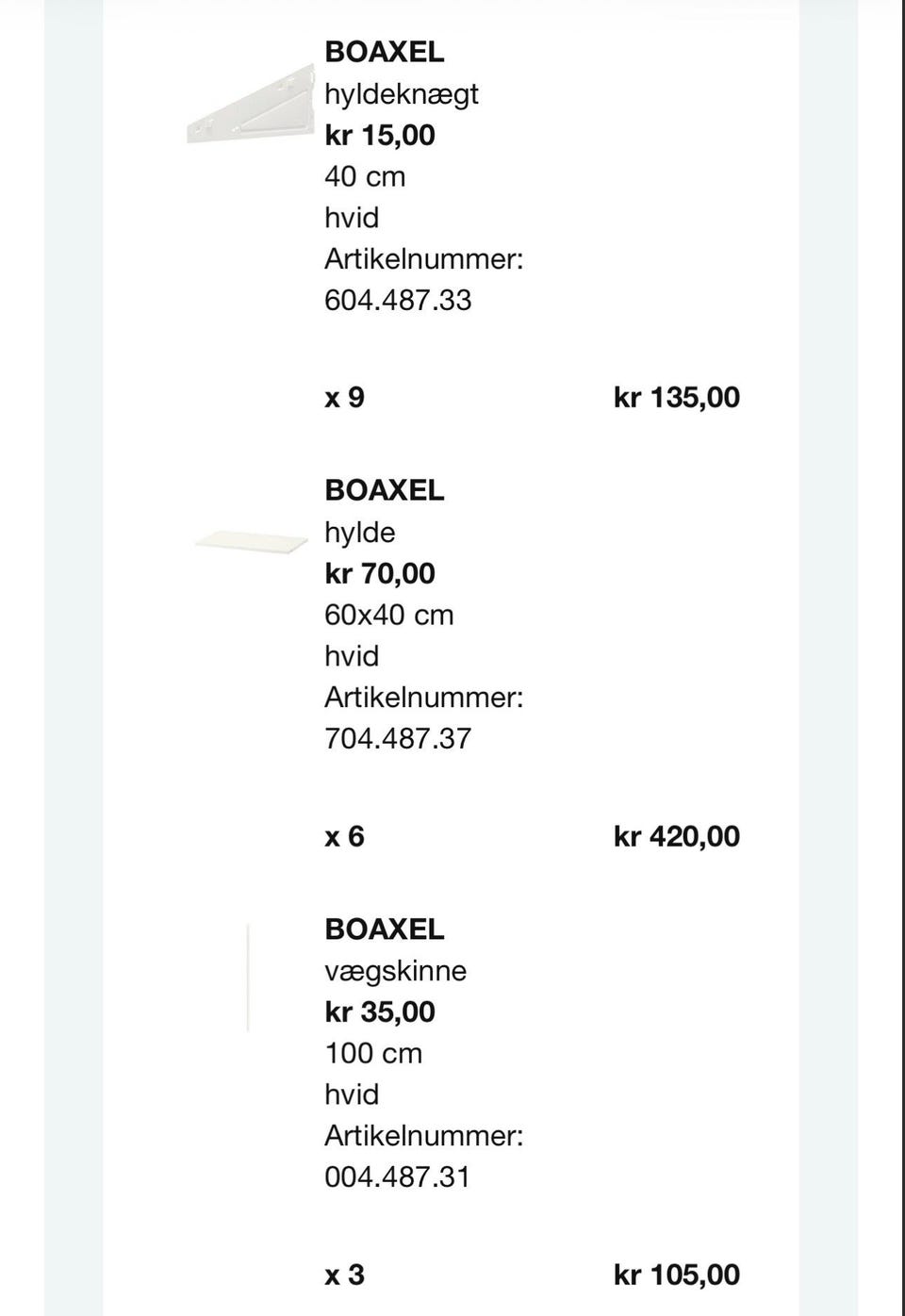
Task: Select the kr 15,00 unit price
Action: [x=380, y=135]
